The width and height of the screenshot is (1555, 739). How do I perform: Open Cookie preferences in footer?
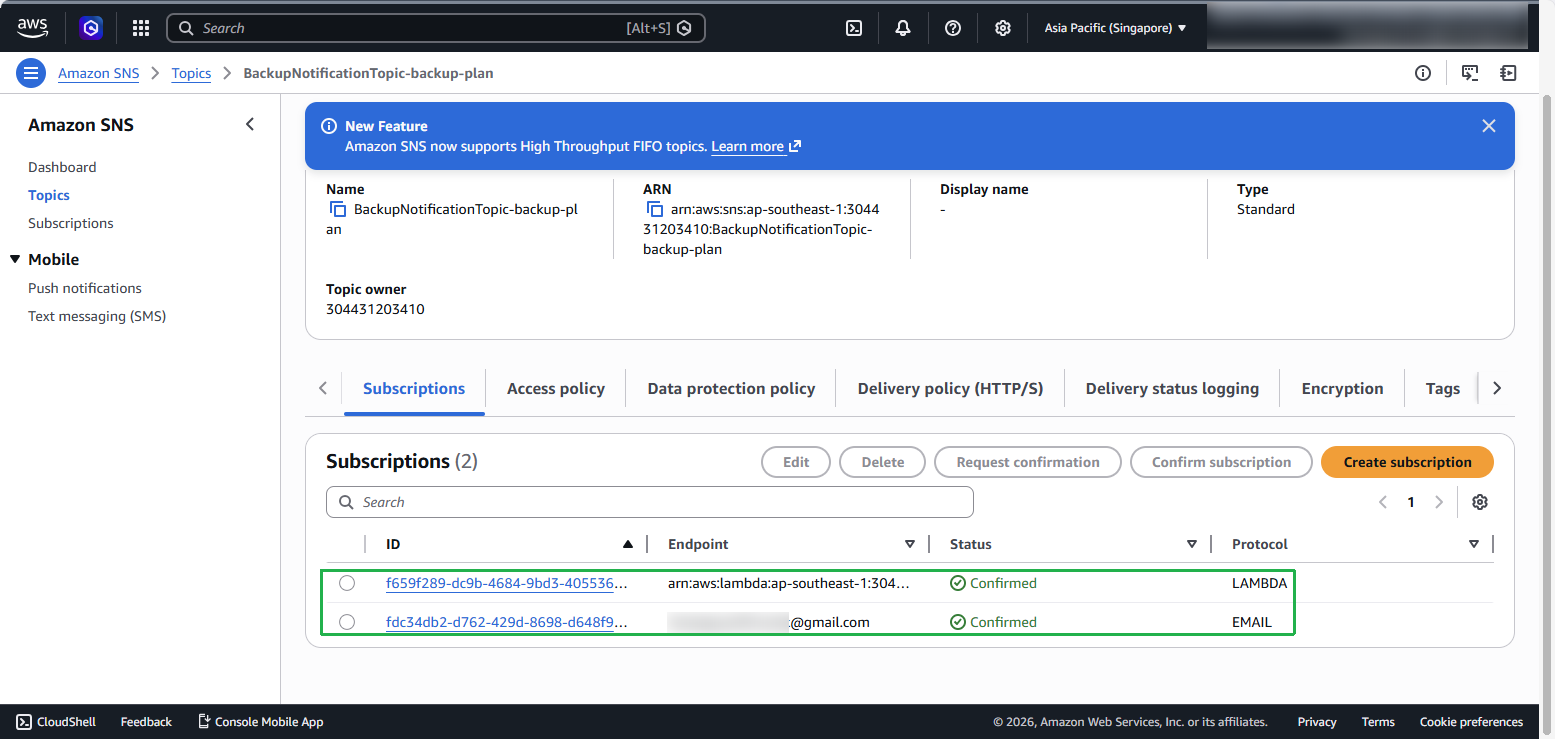pyautogui.click(x=1471, y=722)
